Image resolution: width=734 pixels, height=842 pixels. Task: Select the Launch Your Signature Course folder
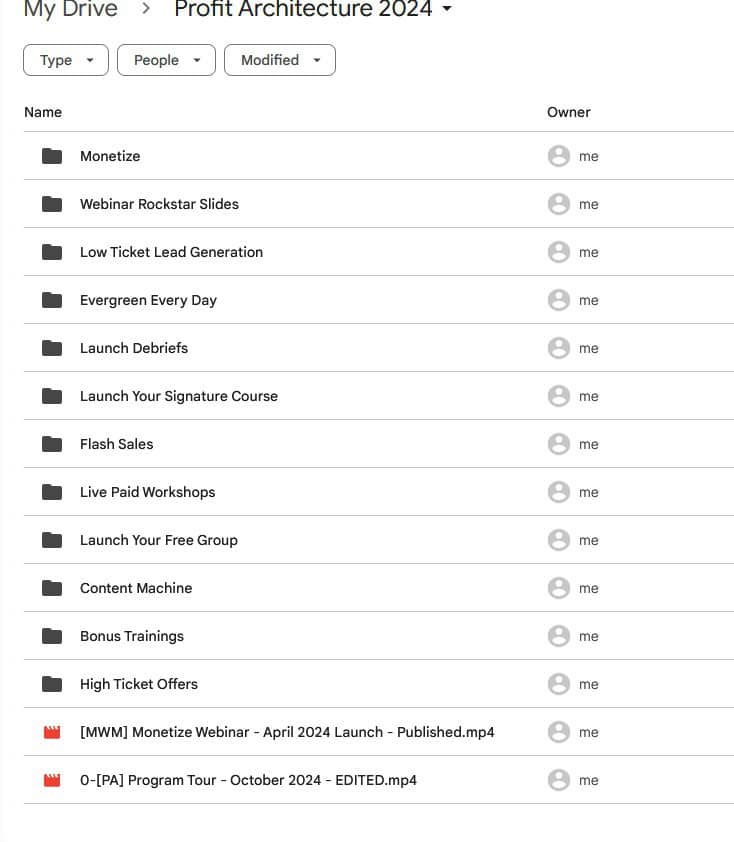pyautogui.click(x=179, y=396)
